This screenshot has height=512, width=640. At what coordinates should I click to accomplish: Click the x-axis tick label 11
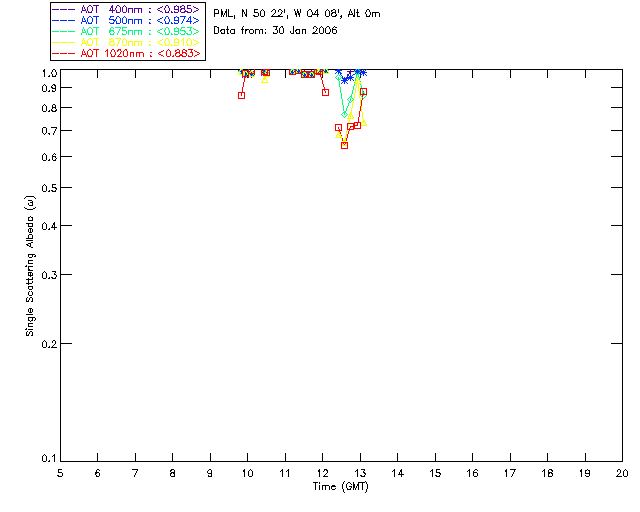coord(285,473)
